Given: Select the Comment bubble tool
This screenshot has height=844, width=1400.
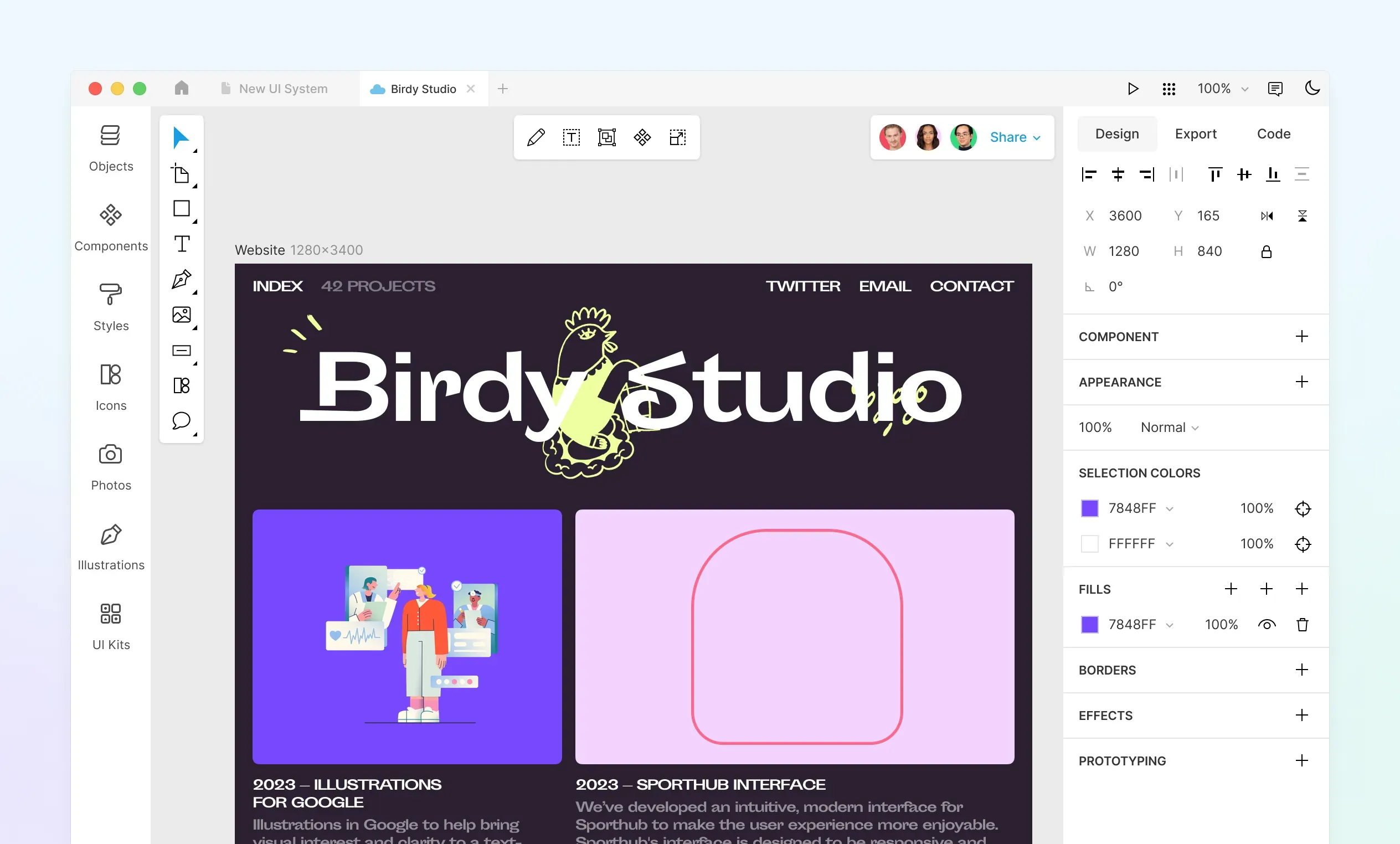Looking at the screenshot, I should 181,420.
